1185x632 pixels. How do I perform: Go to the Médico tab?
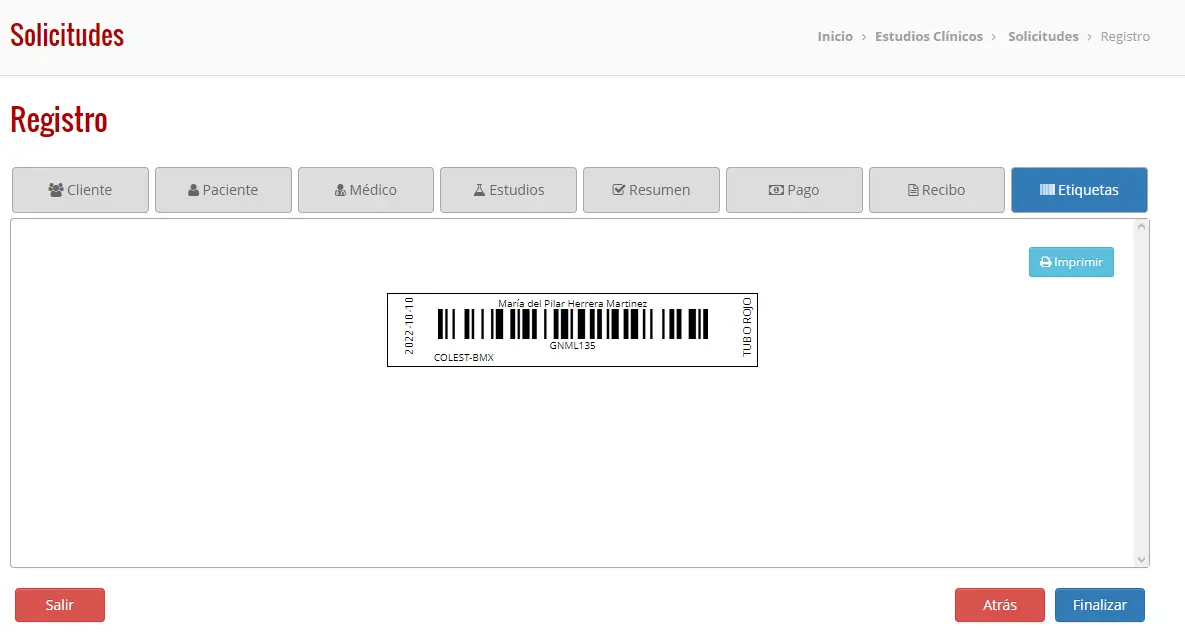[x=366, y=190]
